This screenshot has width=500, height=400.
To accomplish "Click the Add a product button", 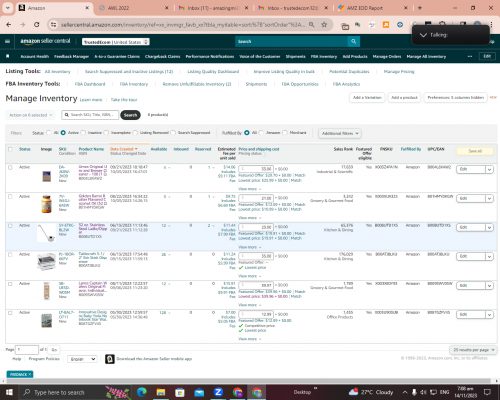I will pyautogui.click(x=404, y=98).
